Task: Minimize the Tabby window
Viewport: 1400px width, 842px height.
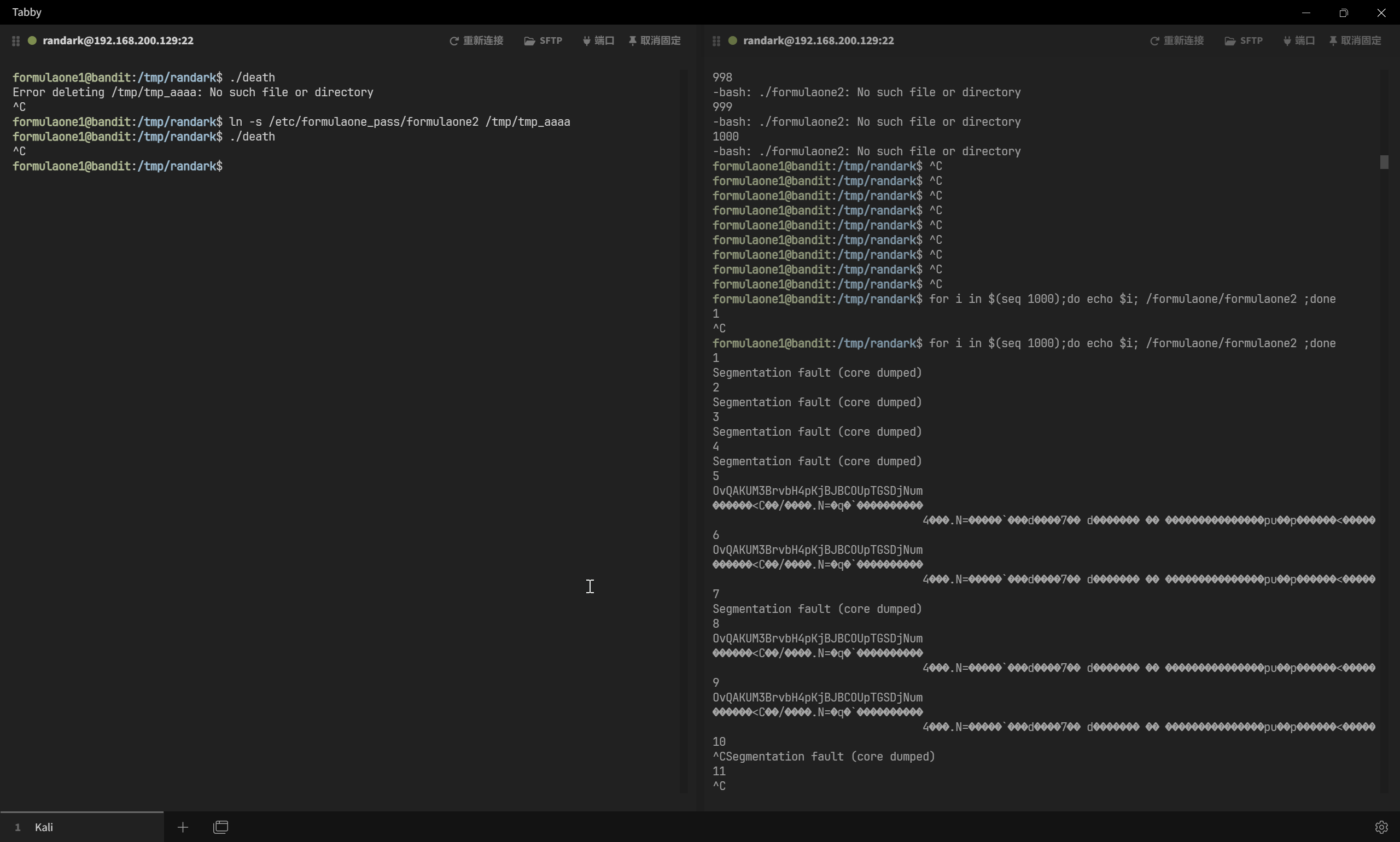Action: coord(1306,13)
